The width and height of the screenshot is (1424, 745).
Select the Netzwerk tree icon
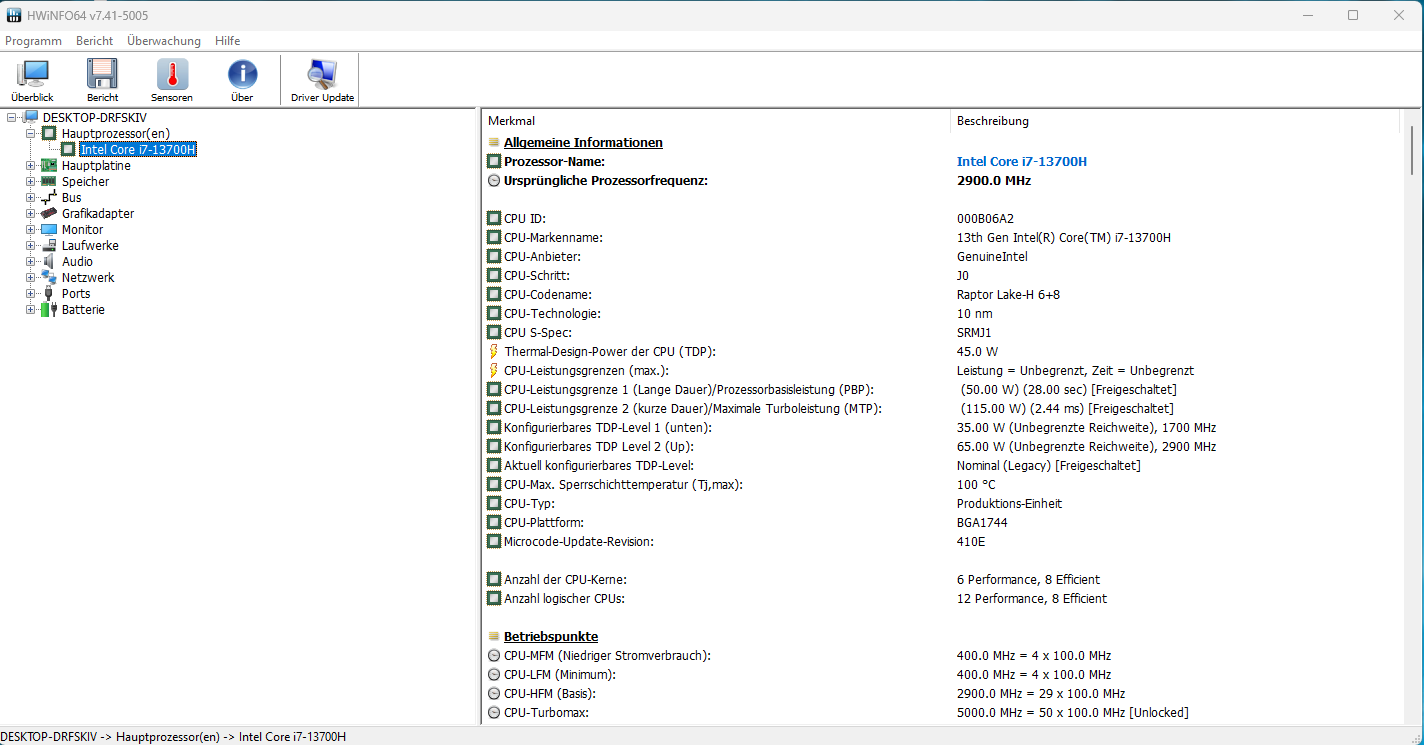(x=48, y=278)
